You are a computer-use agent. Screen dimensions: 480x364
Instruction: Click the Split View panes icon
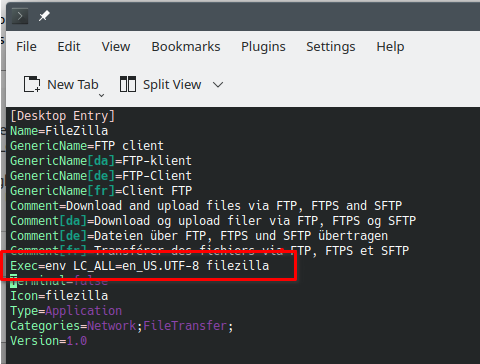[x=128, y=84]
